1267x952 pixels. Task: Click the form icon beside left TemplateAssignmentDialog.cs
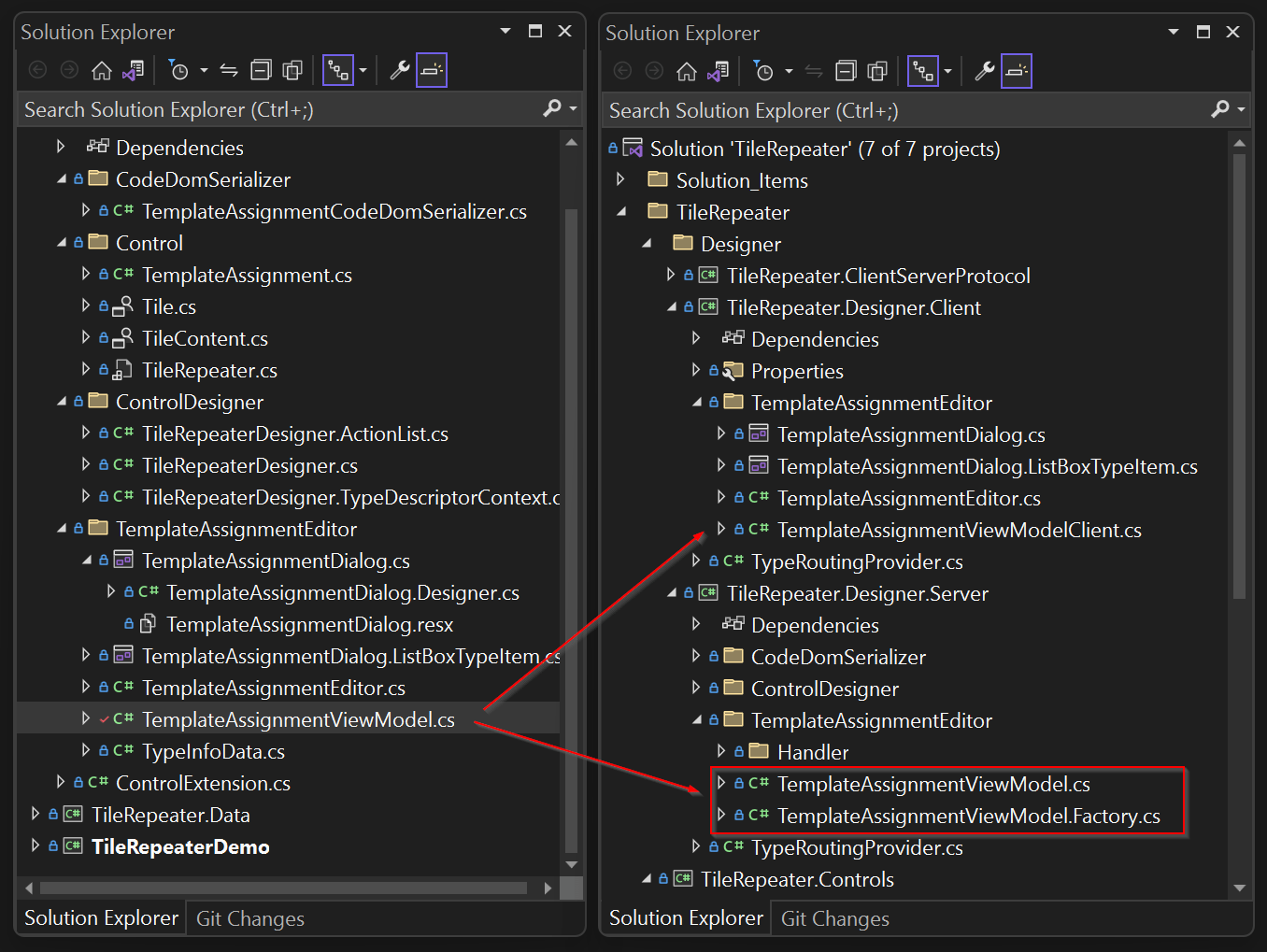123,560
